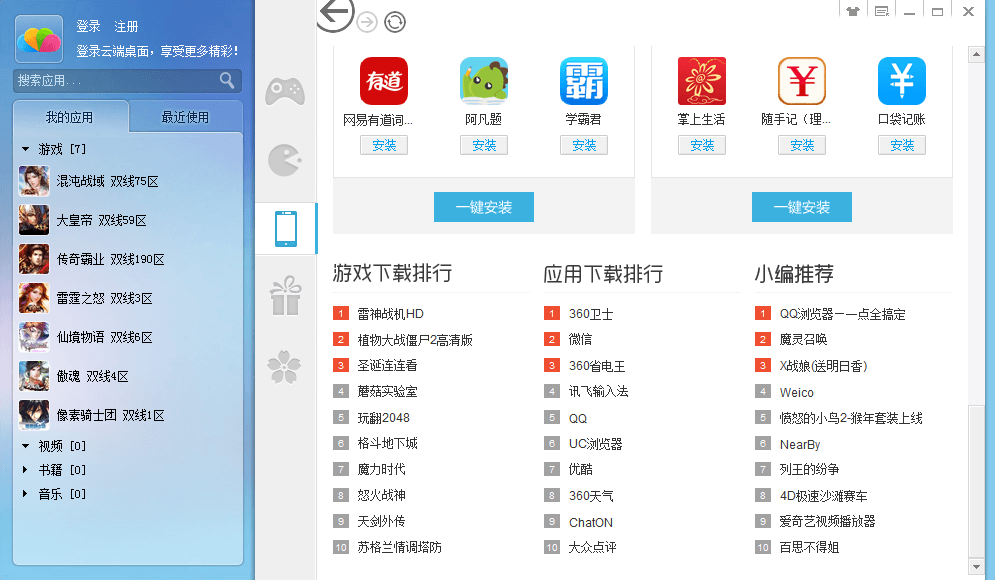
Task: Collapse the 视频 [0] group
Action: (25, 446)
